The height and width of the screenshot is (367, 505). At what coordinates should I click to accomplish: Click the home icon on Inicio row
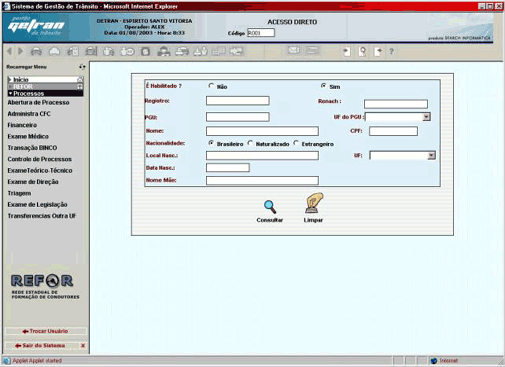(x=80, y=79)
